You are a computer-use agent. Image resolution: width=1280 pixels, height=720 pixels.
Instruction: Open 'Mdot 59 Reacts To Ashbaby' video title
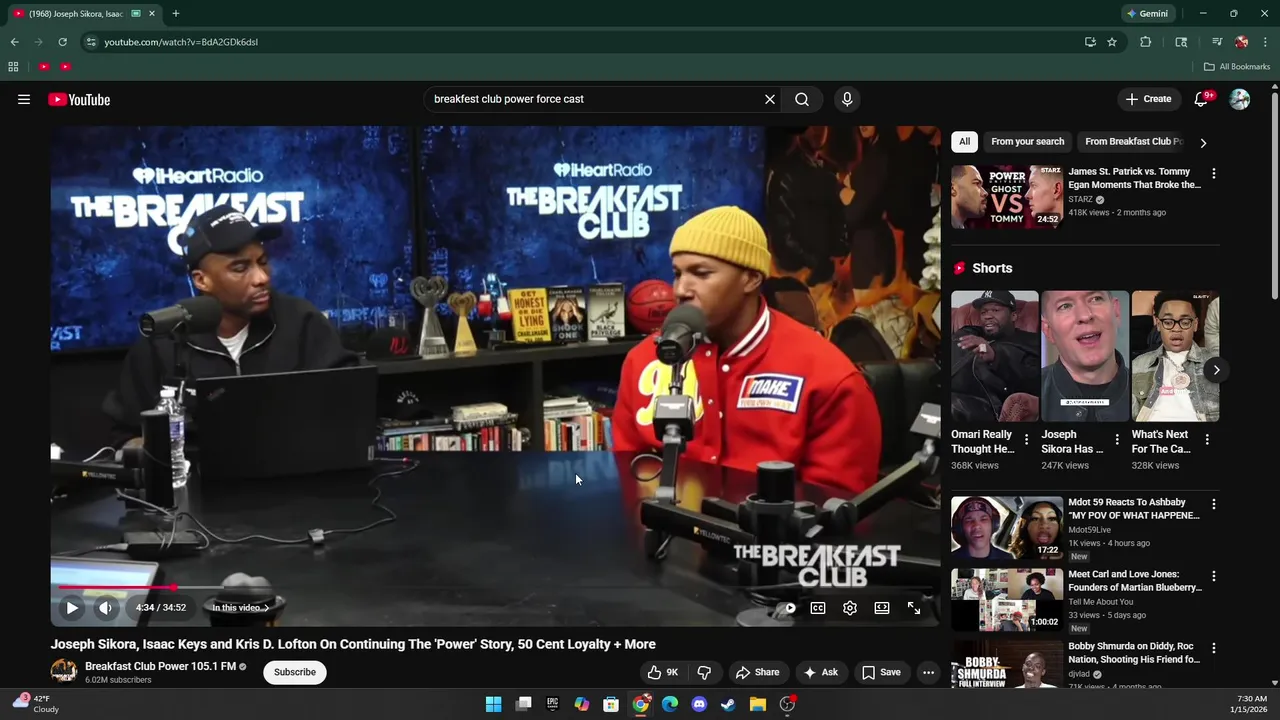(x=1134, y=509)
